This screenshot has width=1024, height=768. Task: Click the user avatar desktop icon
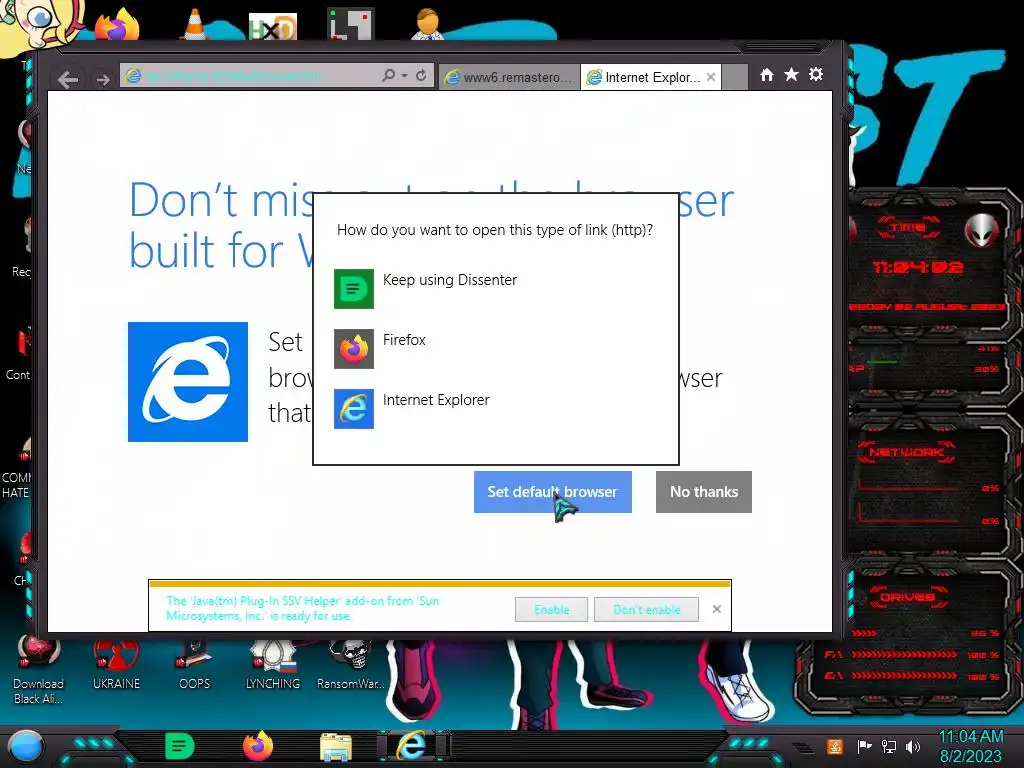click(x=428, y=25)
